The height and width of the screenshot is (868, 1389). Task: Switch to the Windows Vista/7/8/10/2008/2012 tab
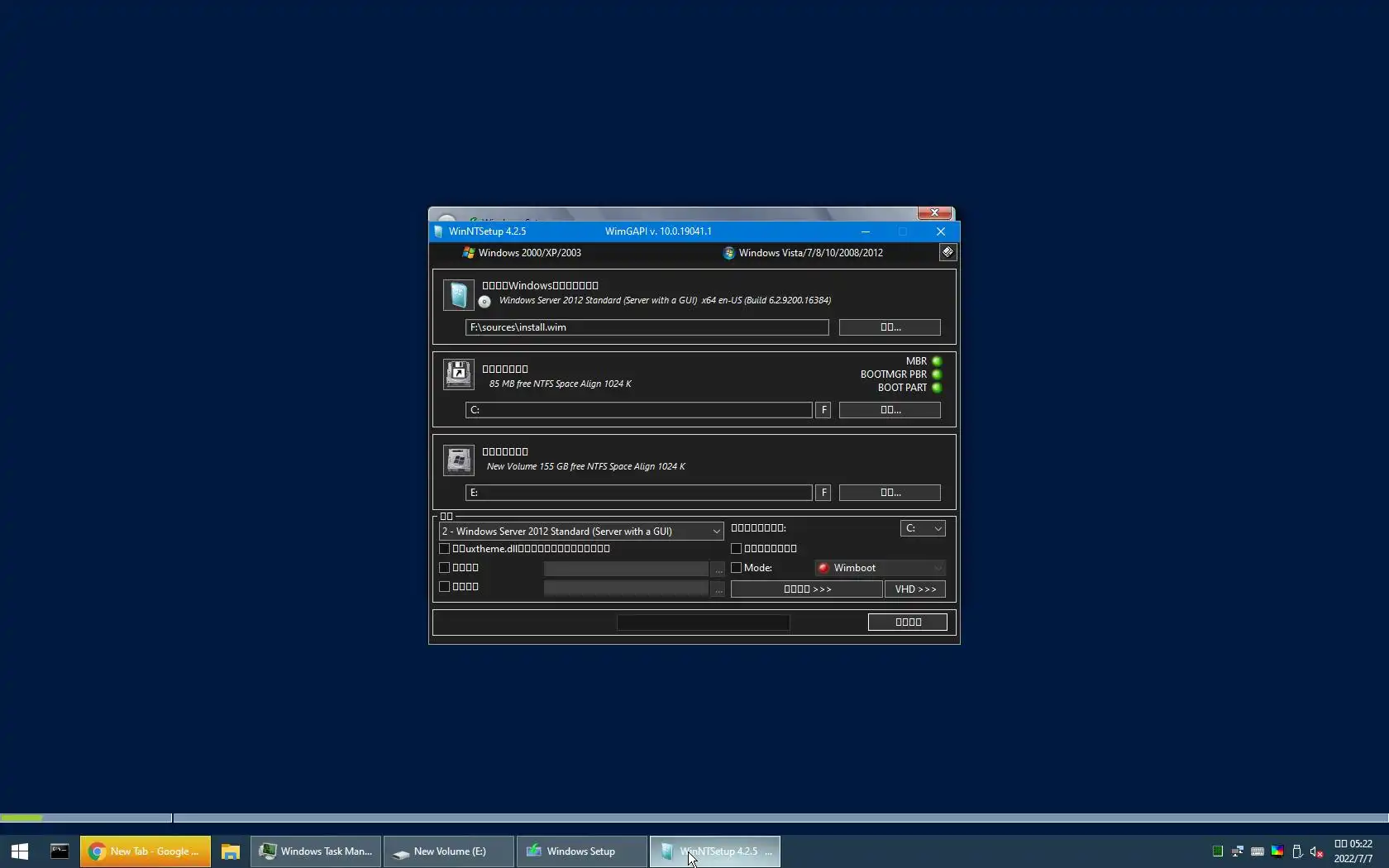[803, 253]
